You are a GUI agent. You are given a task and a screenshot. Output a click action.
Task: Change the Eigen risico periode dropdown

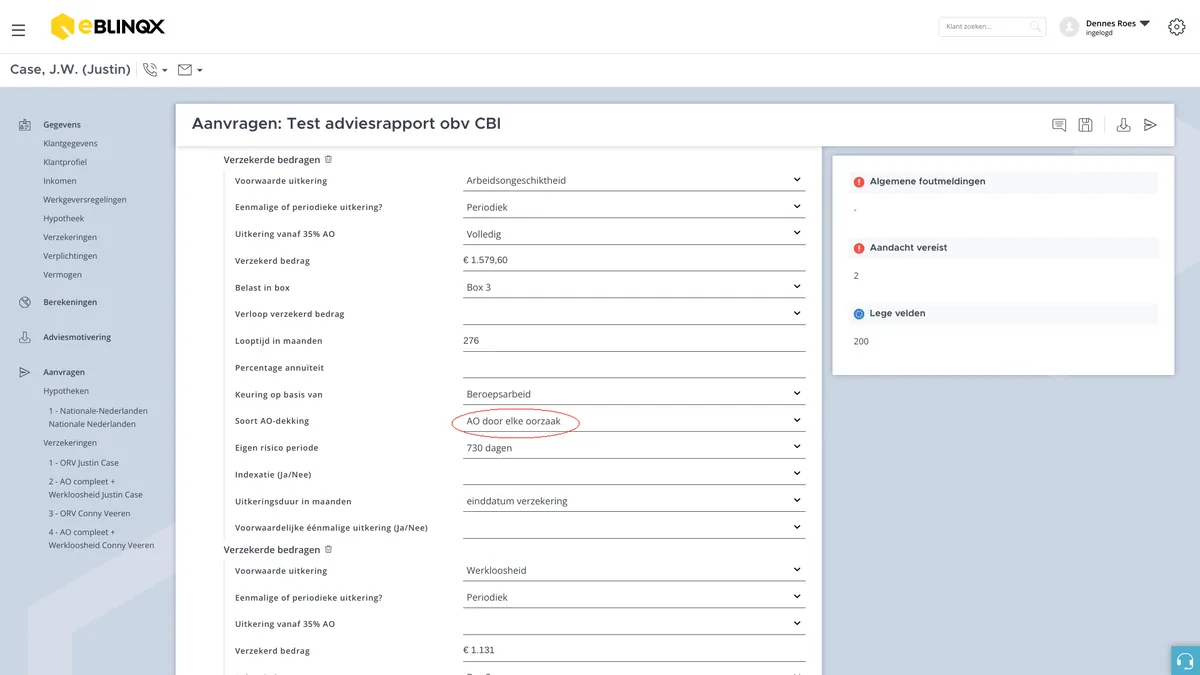(x=634, y=448)
